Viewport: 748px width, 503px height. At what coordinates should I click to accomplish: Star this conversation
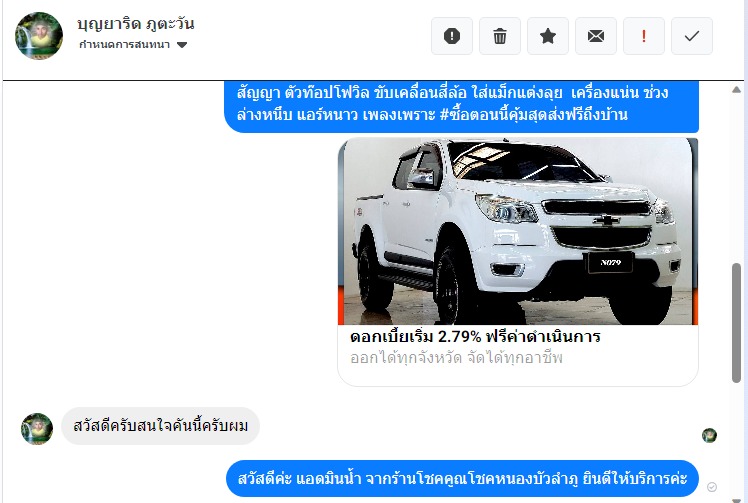[x=548, y=36]
